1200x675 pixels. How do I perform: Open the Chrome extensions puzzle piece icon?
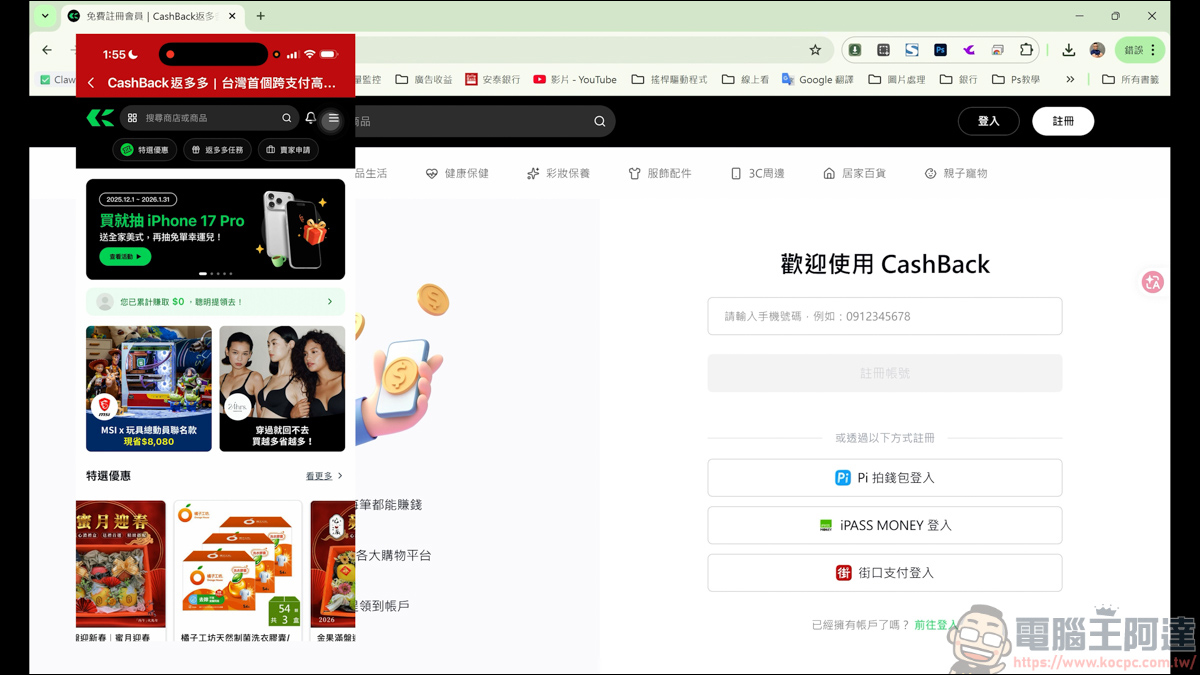tap(1025, 49)
